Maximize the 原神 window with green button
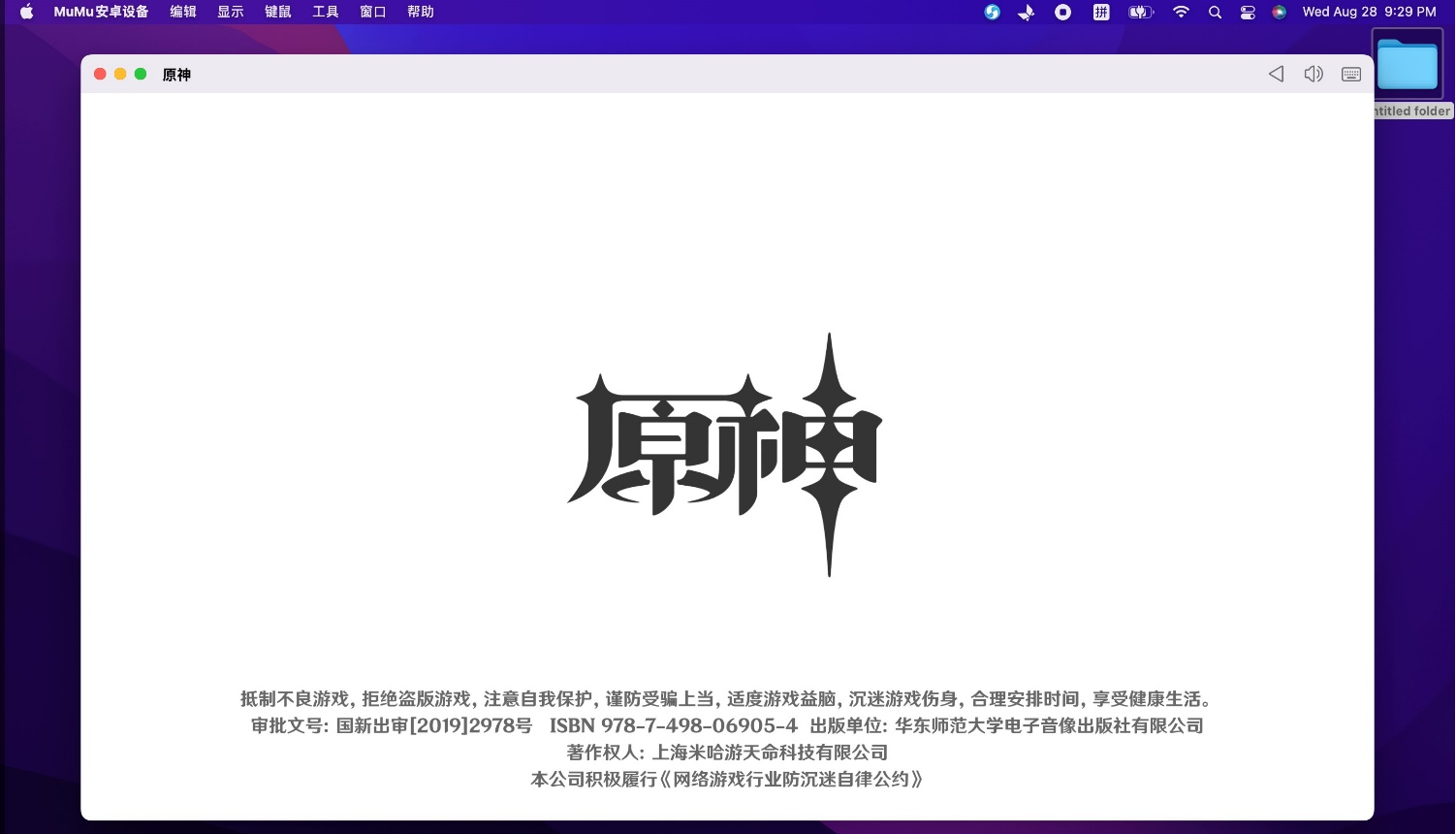1456x834 pixels. click(x=141, y=74)
